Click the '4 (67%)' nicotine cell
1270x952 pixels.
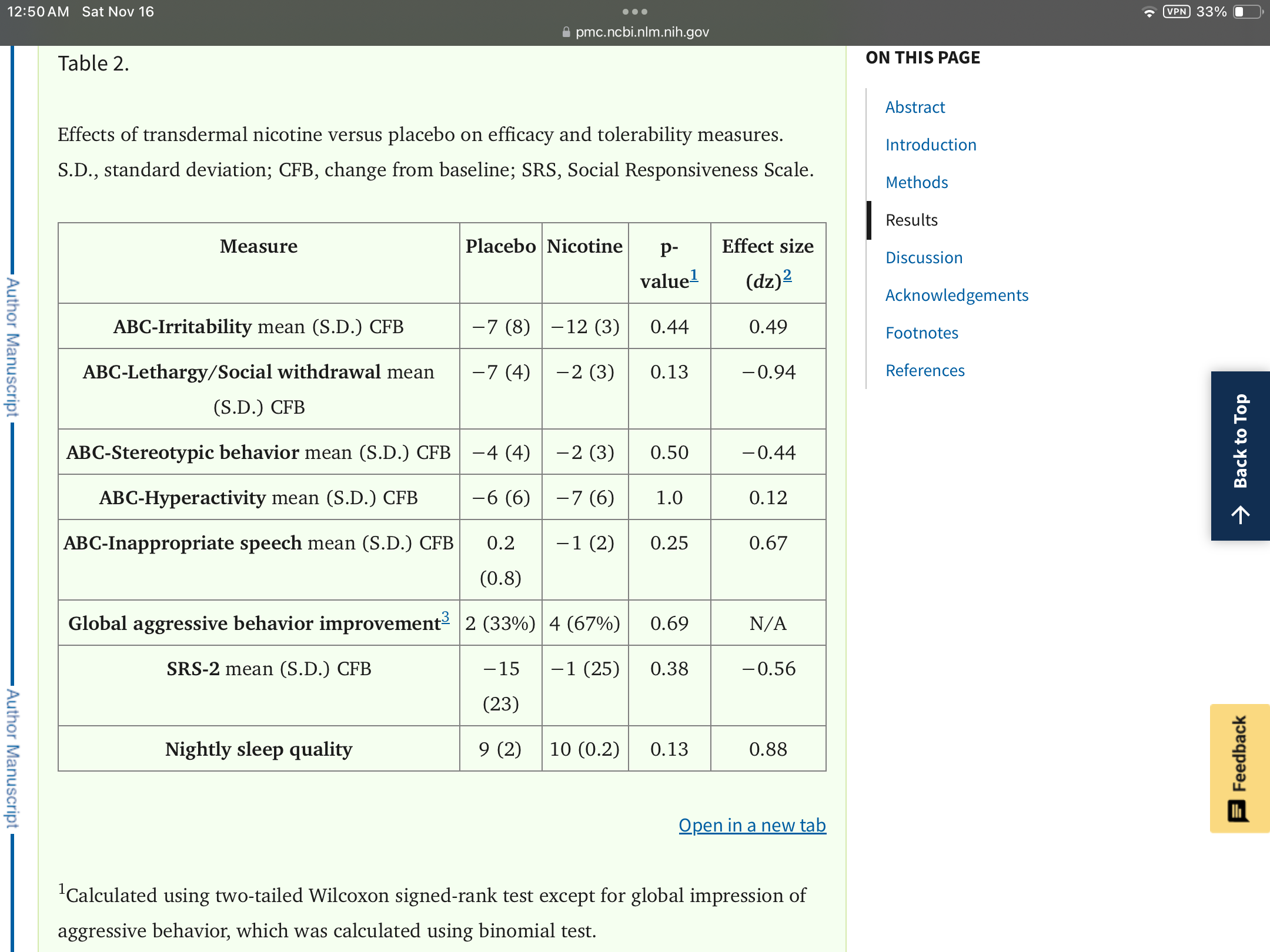585,624
